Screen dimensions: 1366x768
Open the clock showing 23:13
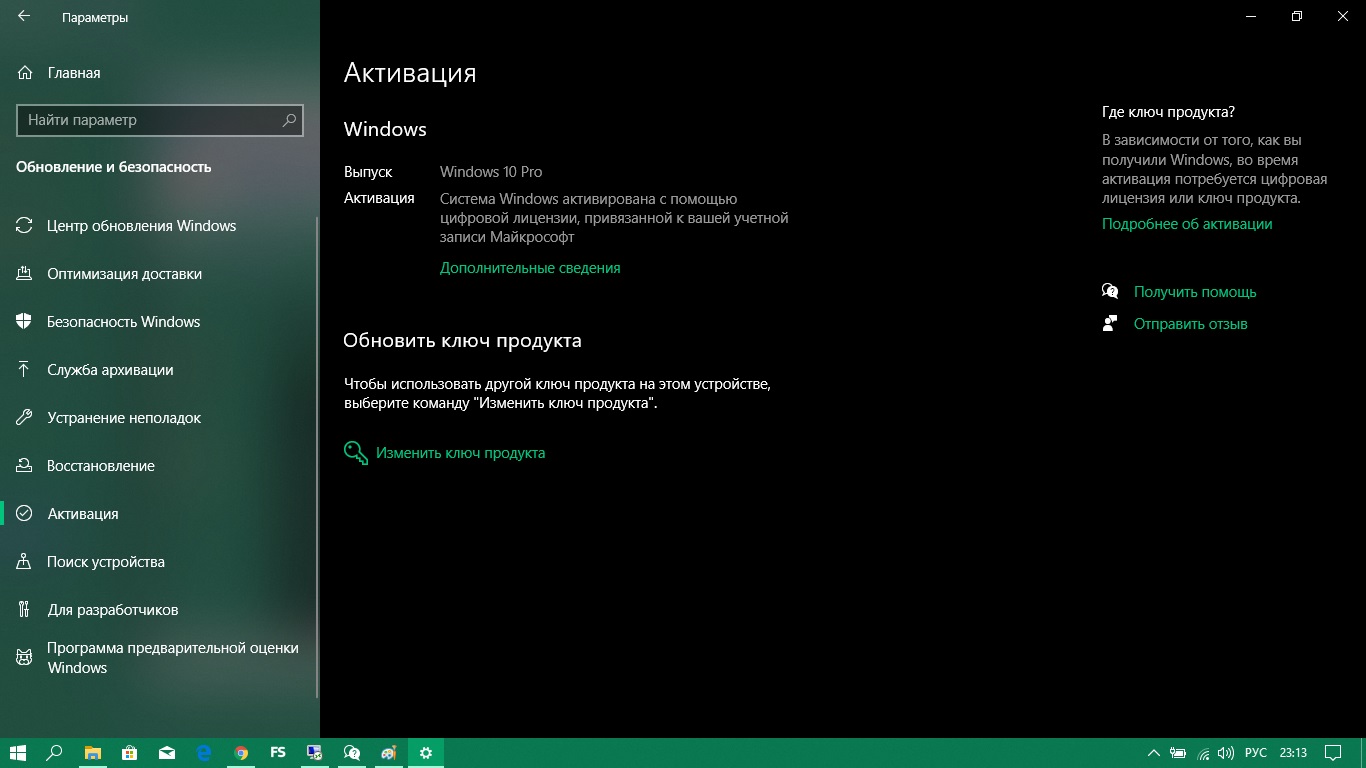point(1293,753)
